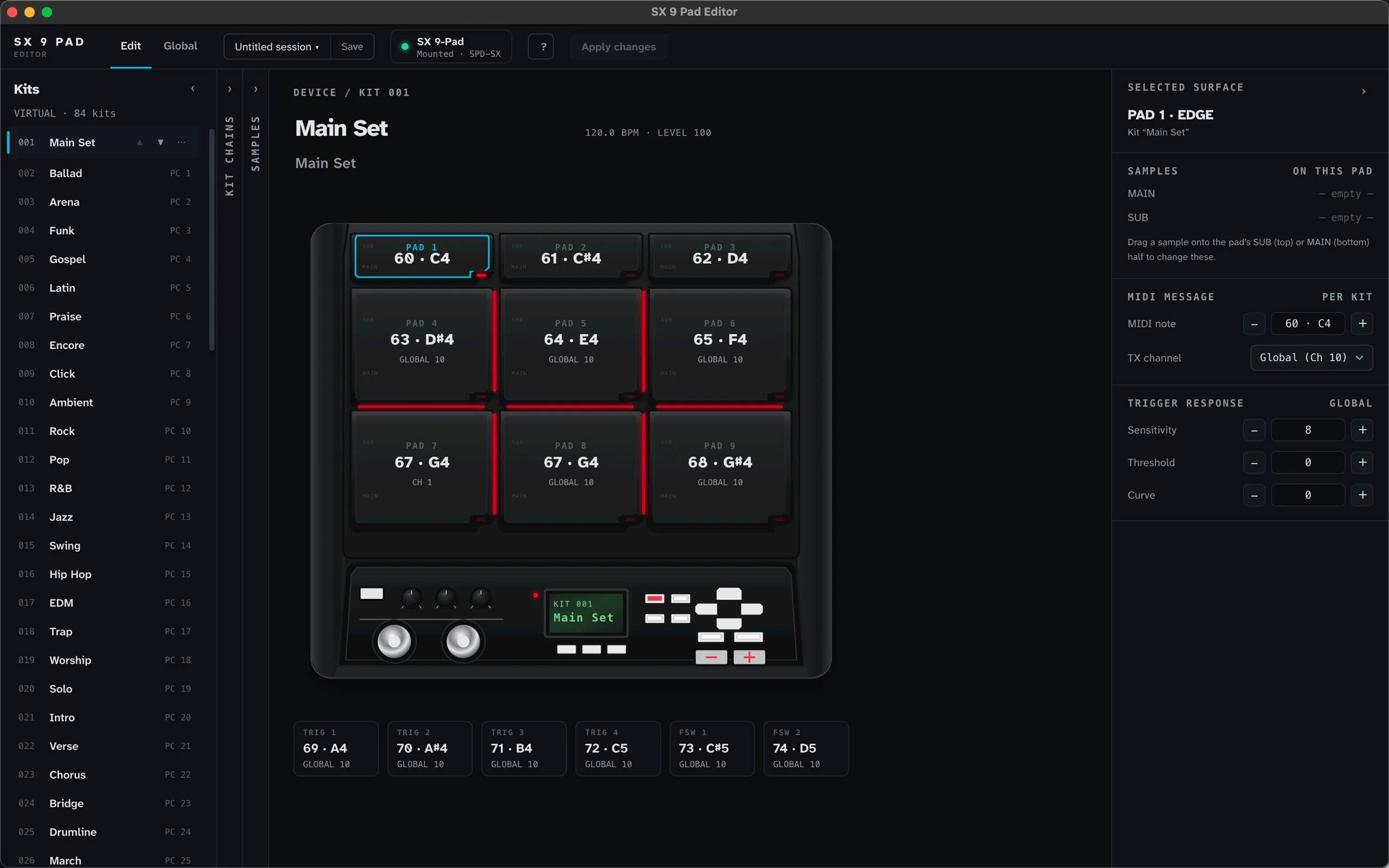Select kit 004 Funk

103,231
